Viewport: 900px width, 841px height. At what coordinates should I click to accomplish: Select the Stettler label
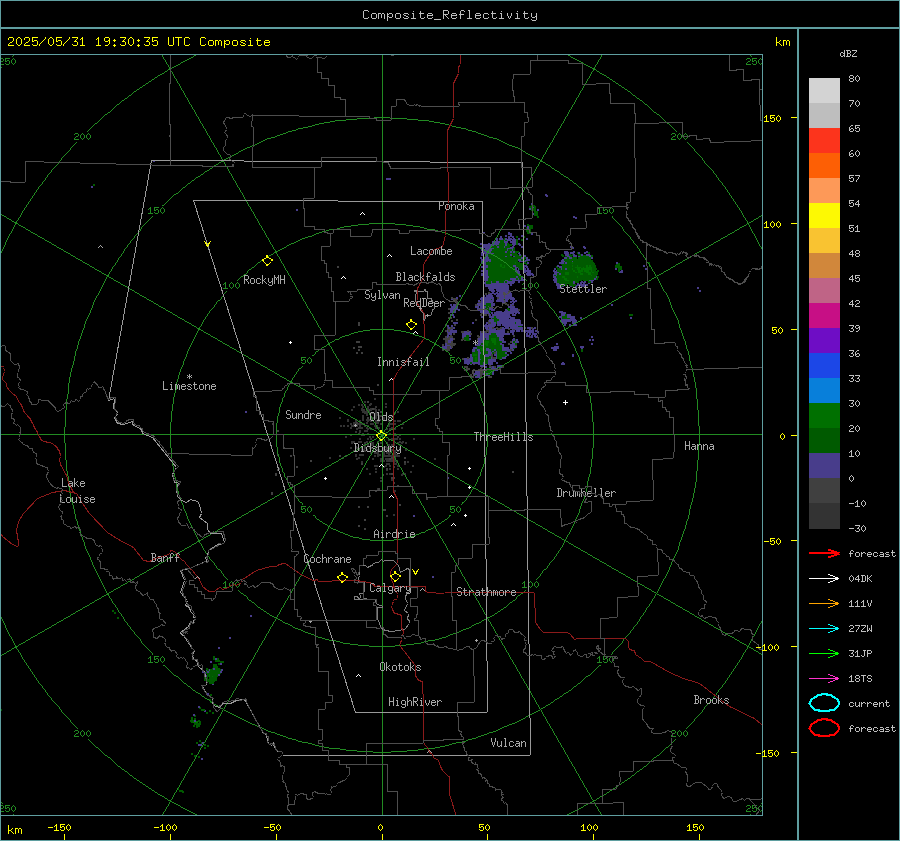pos(583,289)
